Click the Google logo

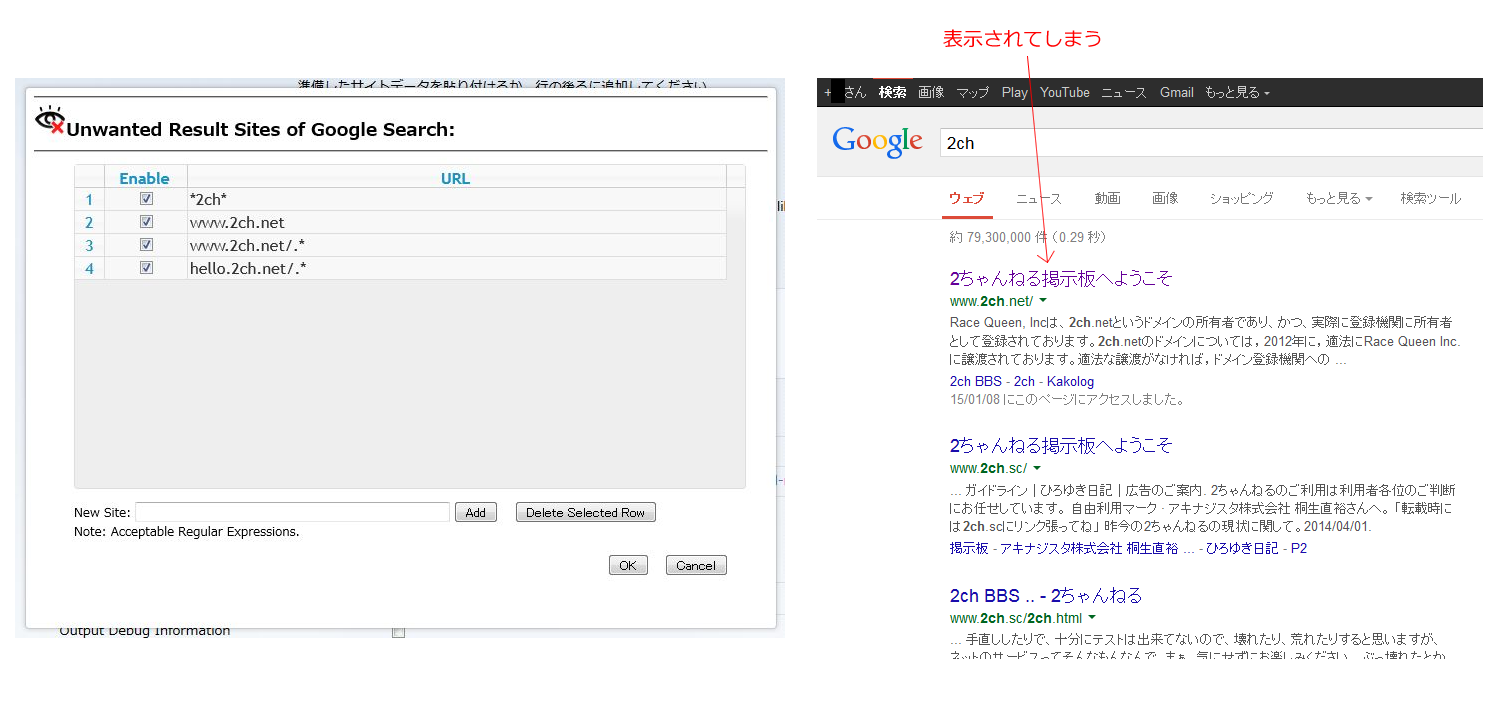(x=877, y=142)
